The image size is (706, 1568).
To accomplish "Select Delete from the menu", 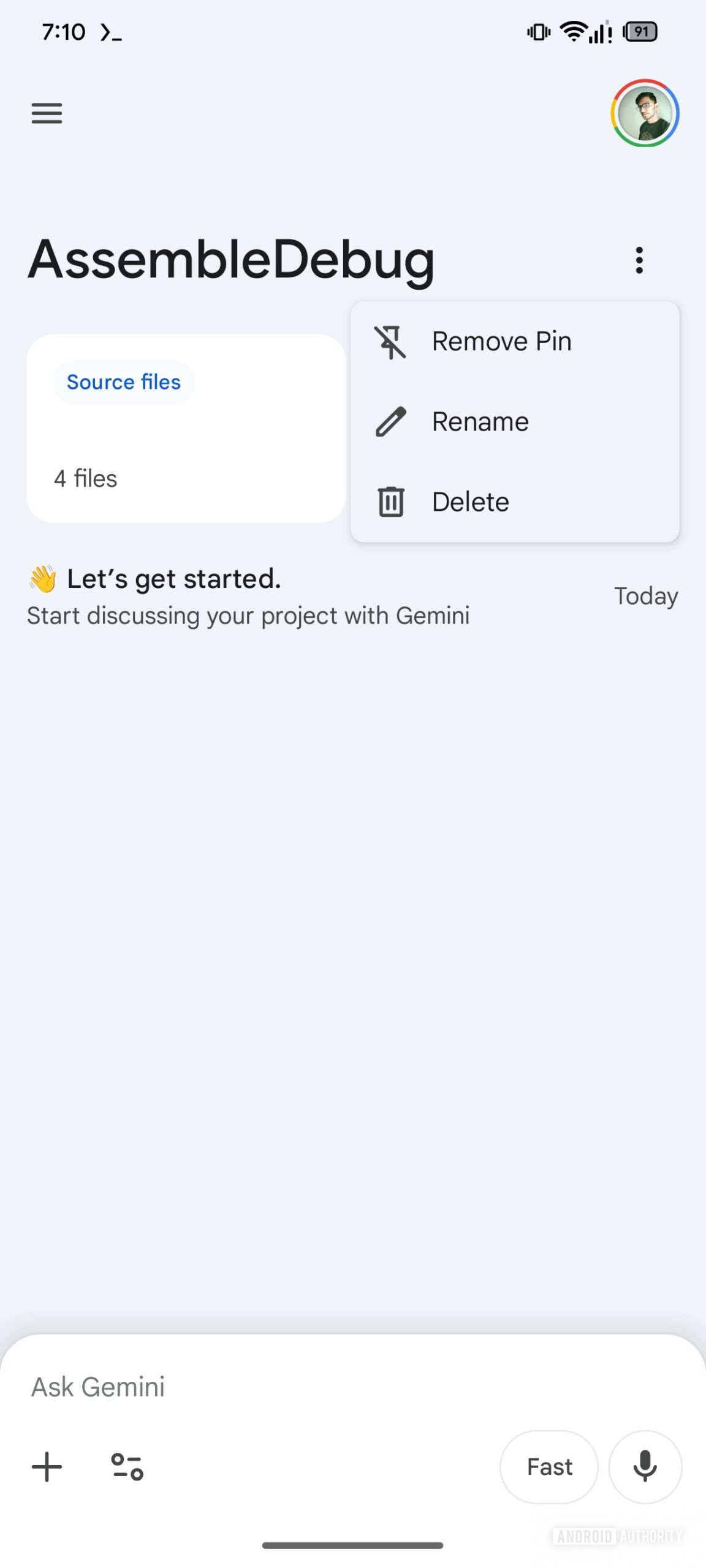I will pos(470,502).
